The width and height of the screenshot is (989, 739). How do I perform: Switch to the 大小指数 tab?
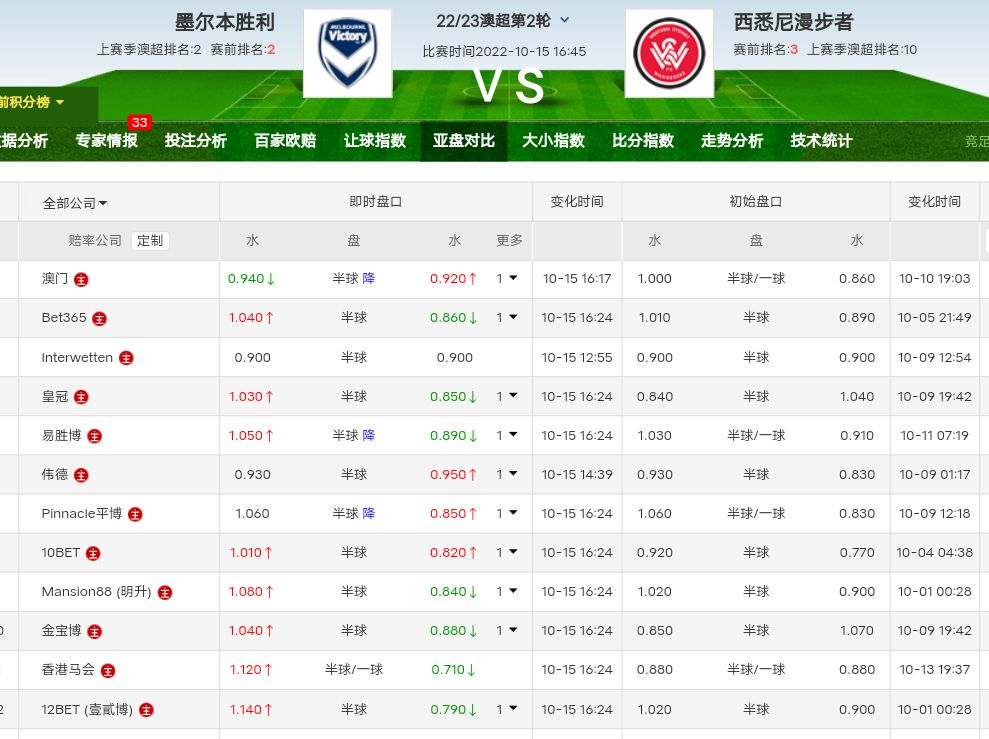[x=553, y=141]
